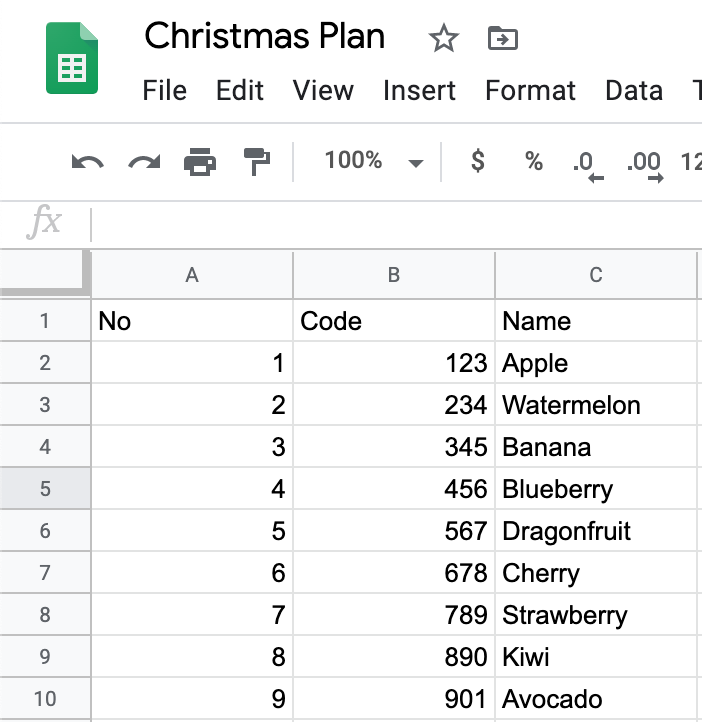Click the Undo arrow icon
702x722 pixels.
pyautogui.click(x=87, y=162)
